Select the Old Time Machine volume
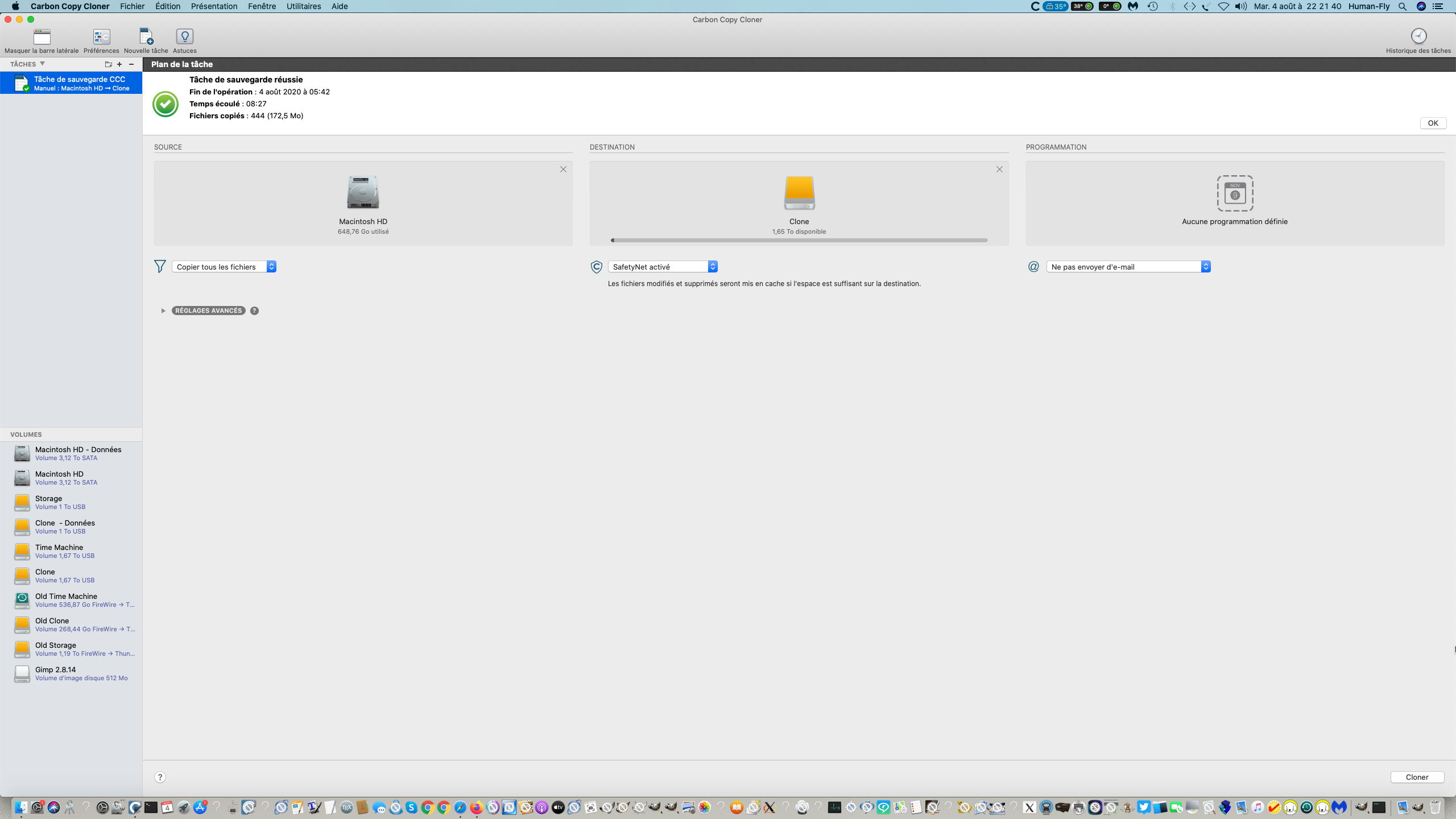The height and width of the screenshot is (819, 1456). (71, 600)
